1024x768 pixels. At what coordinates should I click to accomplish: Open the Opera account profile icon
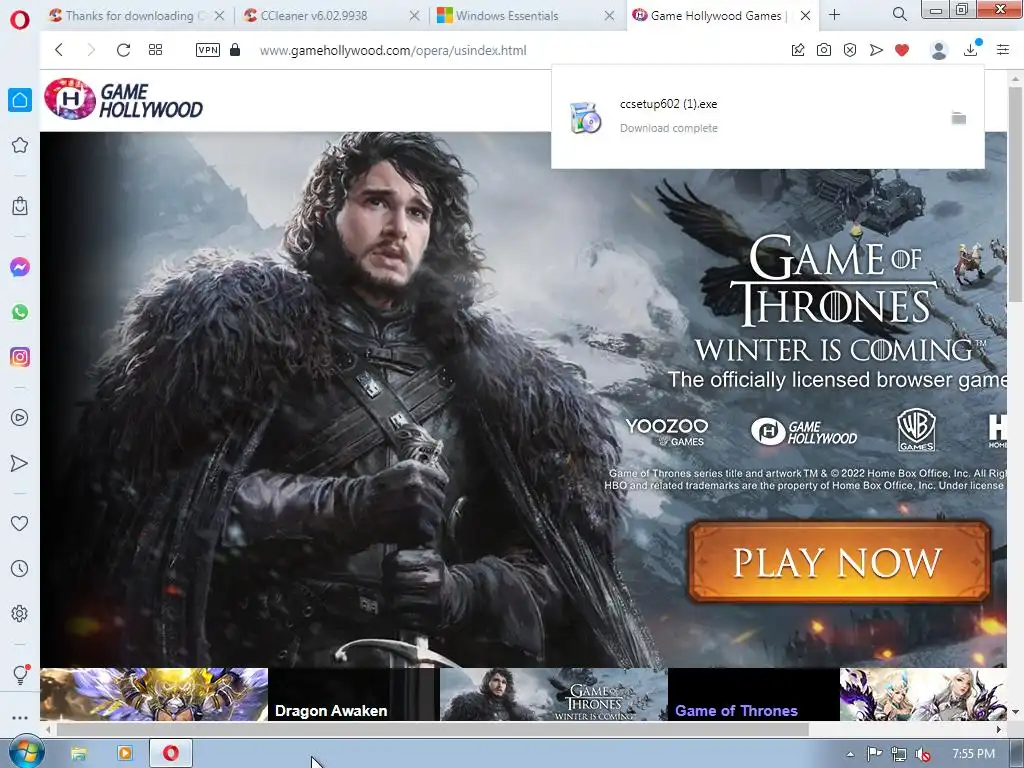(x=939, y=50)
